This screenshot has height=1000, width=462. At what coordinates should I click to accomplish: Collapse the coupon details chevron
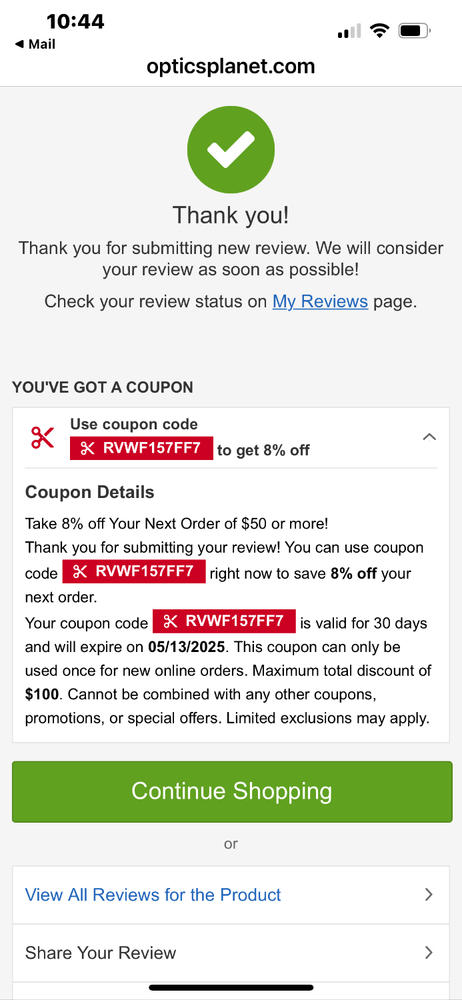(429, 437)
